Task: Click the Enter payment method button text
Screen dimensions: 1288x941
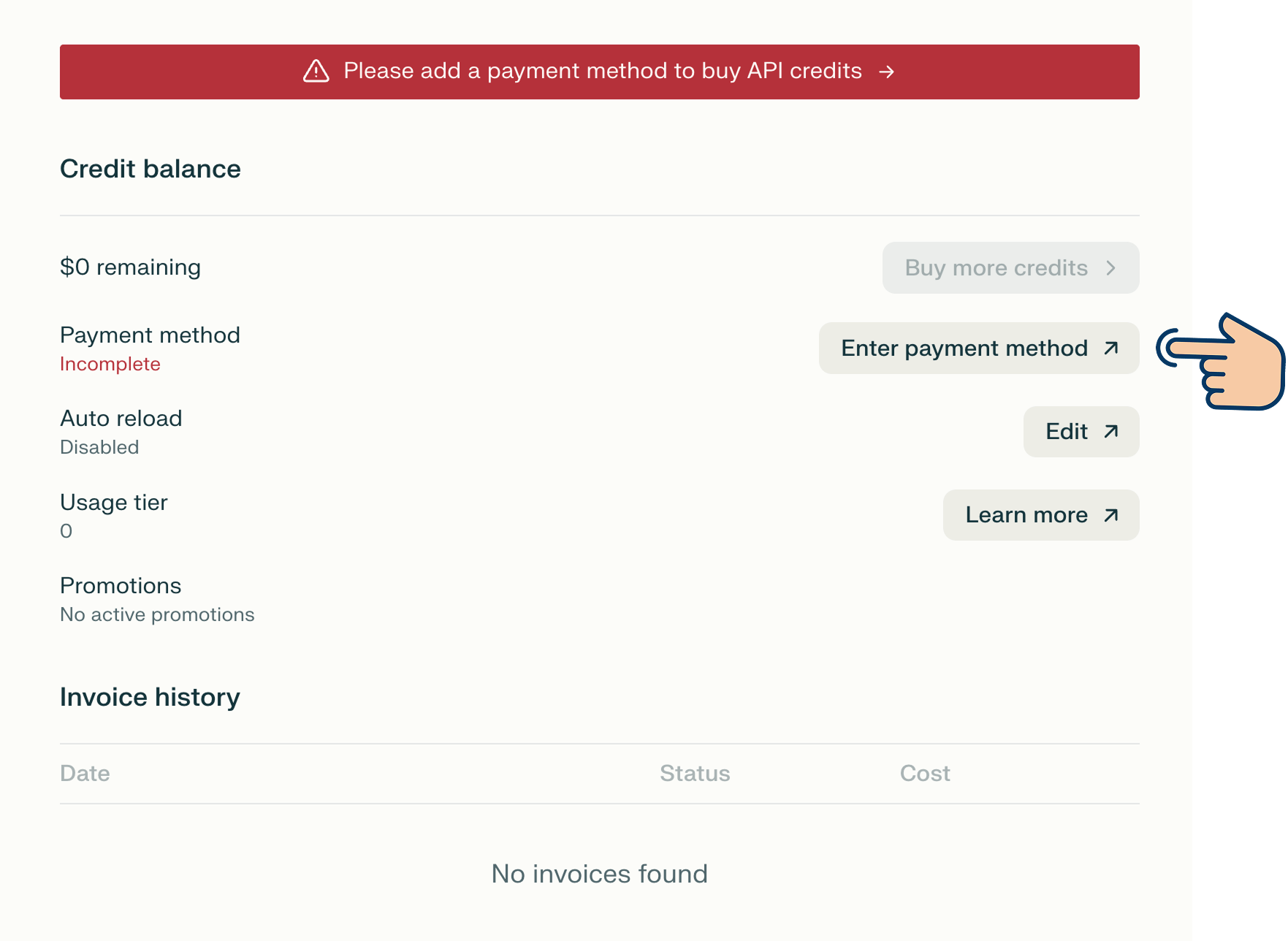Action: click(964, 348)
